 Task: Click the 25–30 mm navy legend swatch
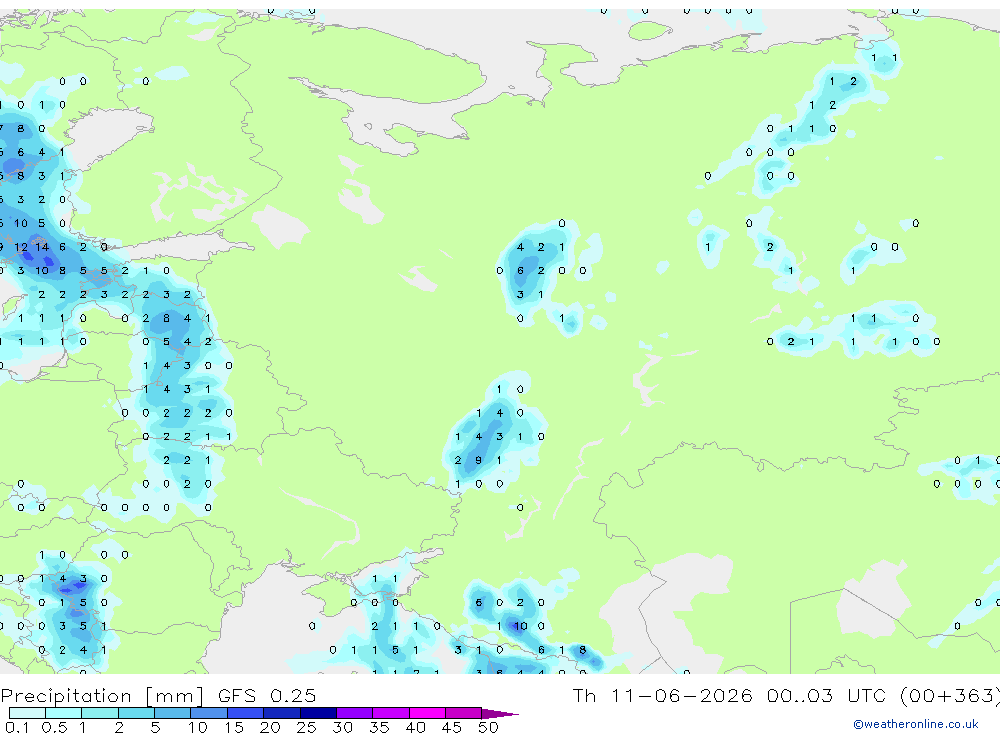pos(318,713)
